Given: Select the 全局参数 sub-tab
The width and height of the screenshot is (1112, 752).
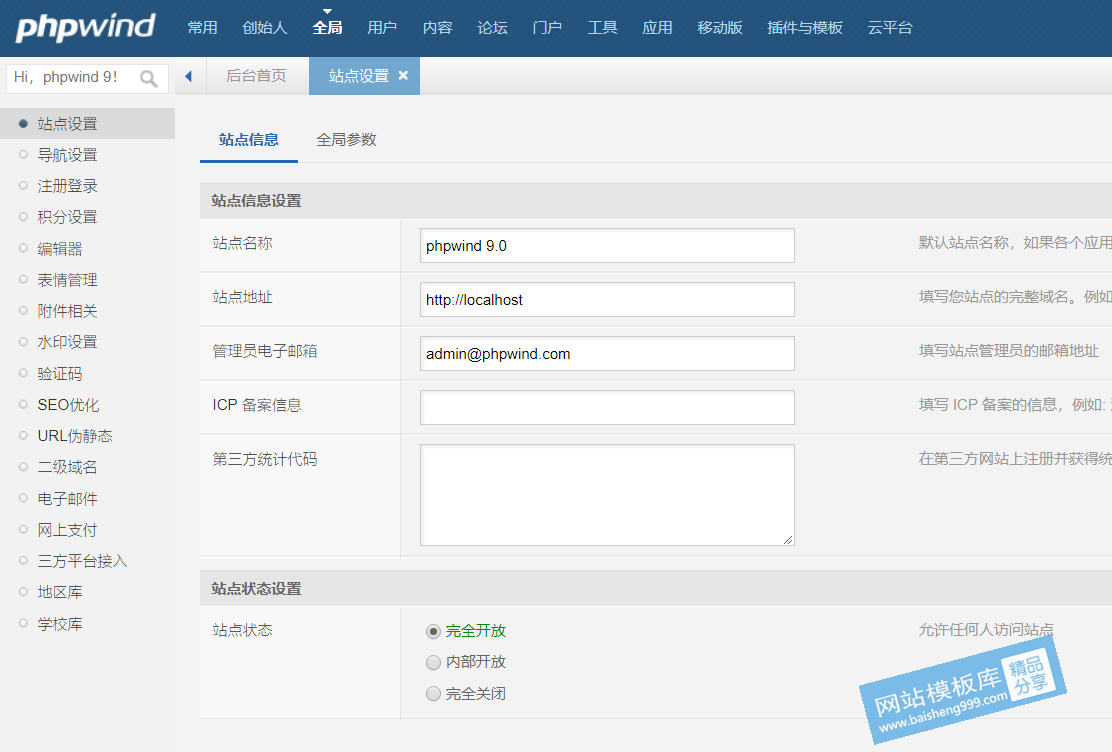Looking at the screenshot, I should coord(346,140).
